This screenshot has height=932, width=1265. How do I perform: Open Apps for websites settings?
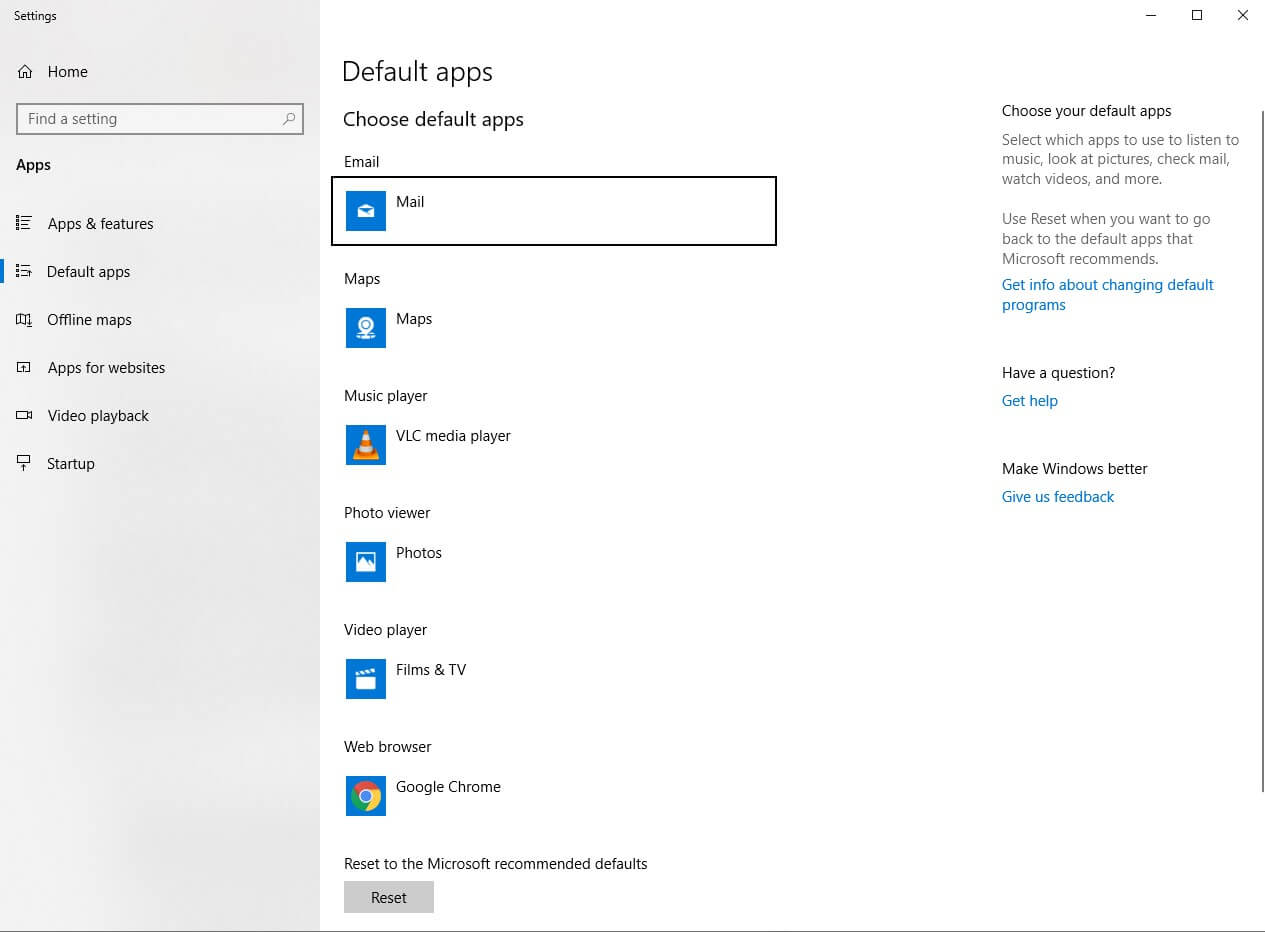[x=160, y=368]
